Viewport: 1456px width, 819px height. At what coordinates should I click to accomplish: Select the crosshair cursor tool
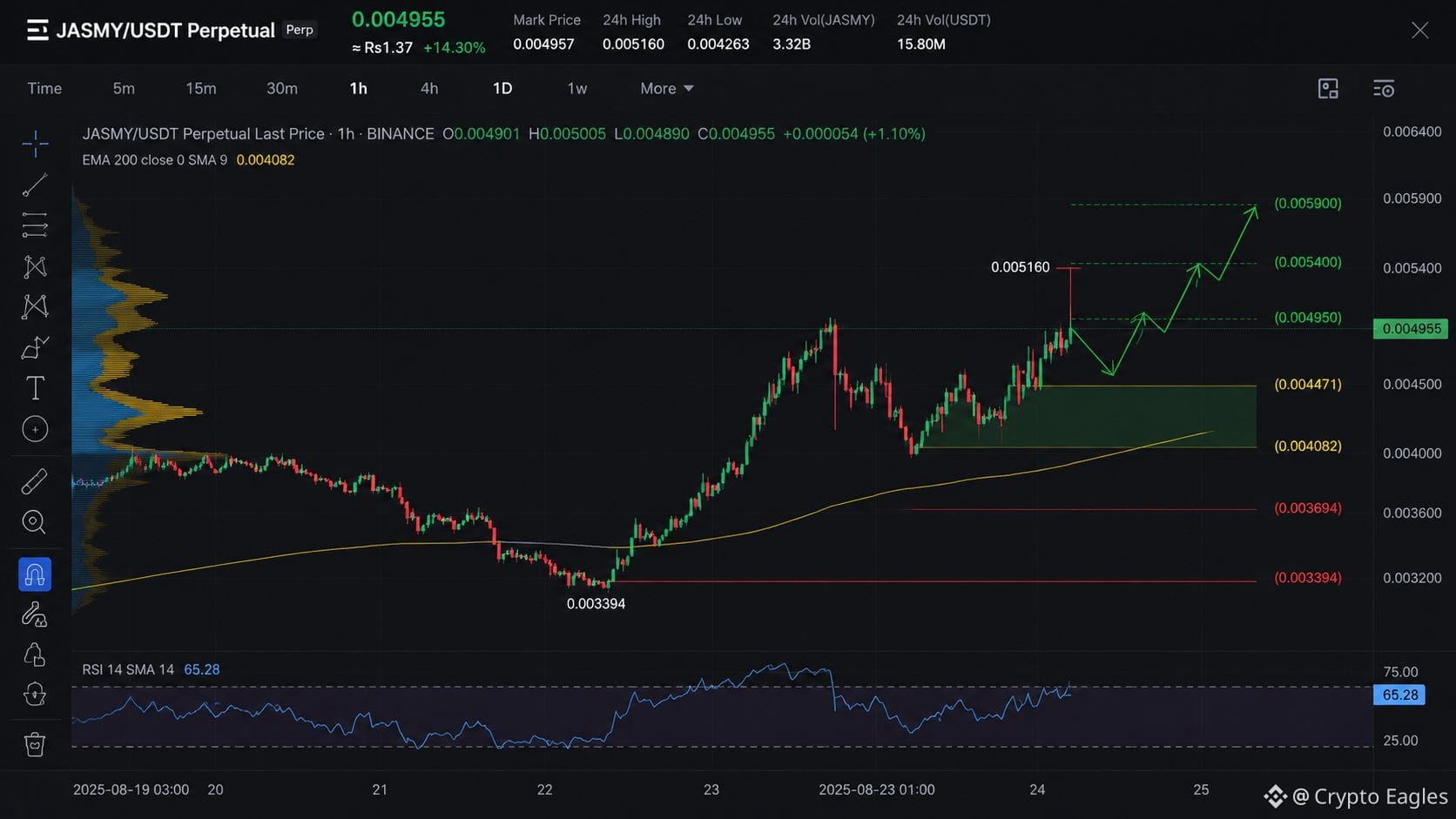35,144
